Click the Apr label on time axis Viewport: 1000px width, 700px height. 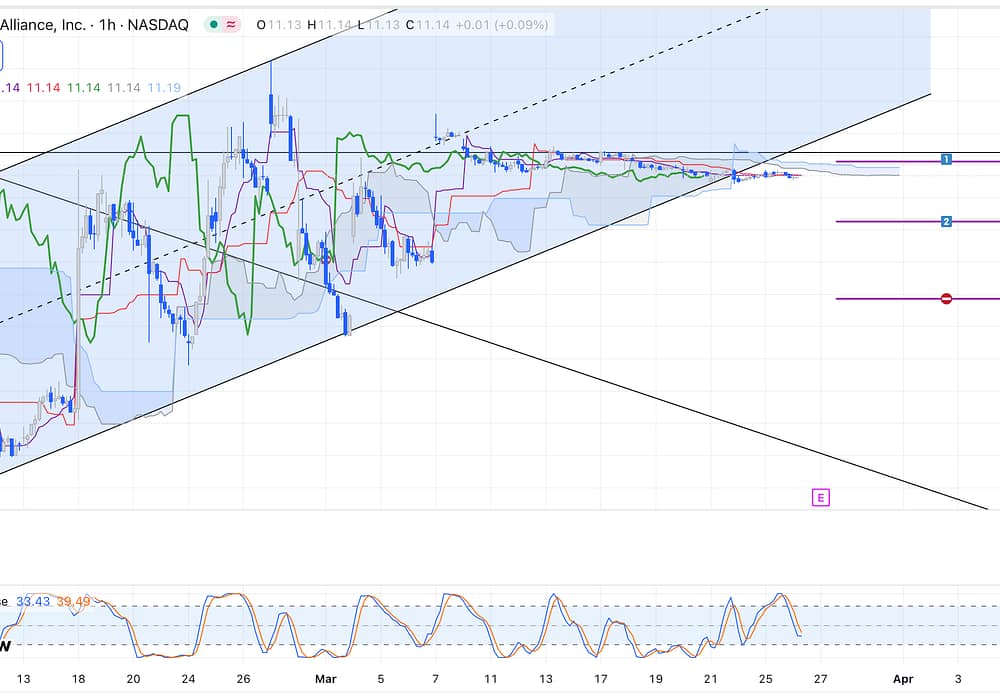click(903, 678)
